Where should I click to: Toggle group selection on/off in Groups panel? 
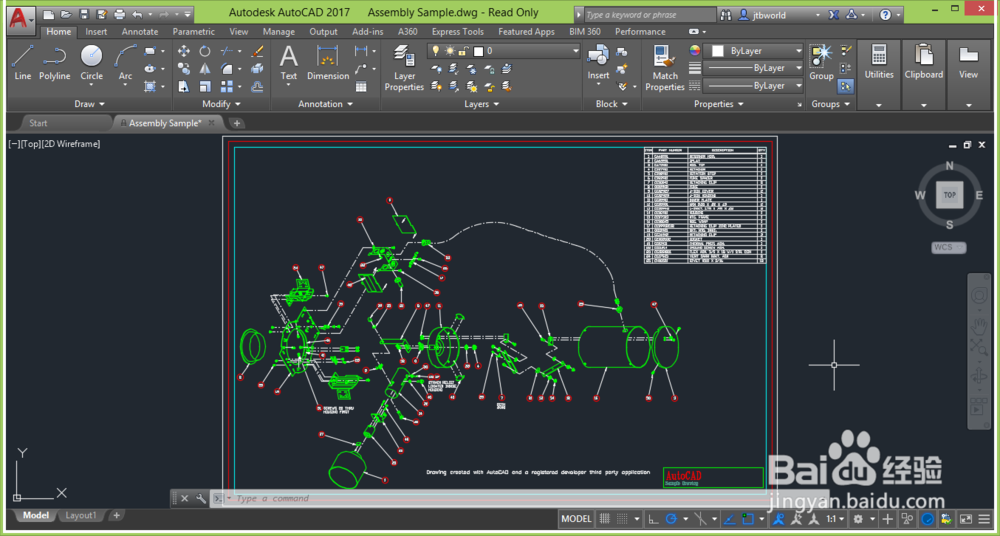point(846,86)
